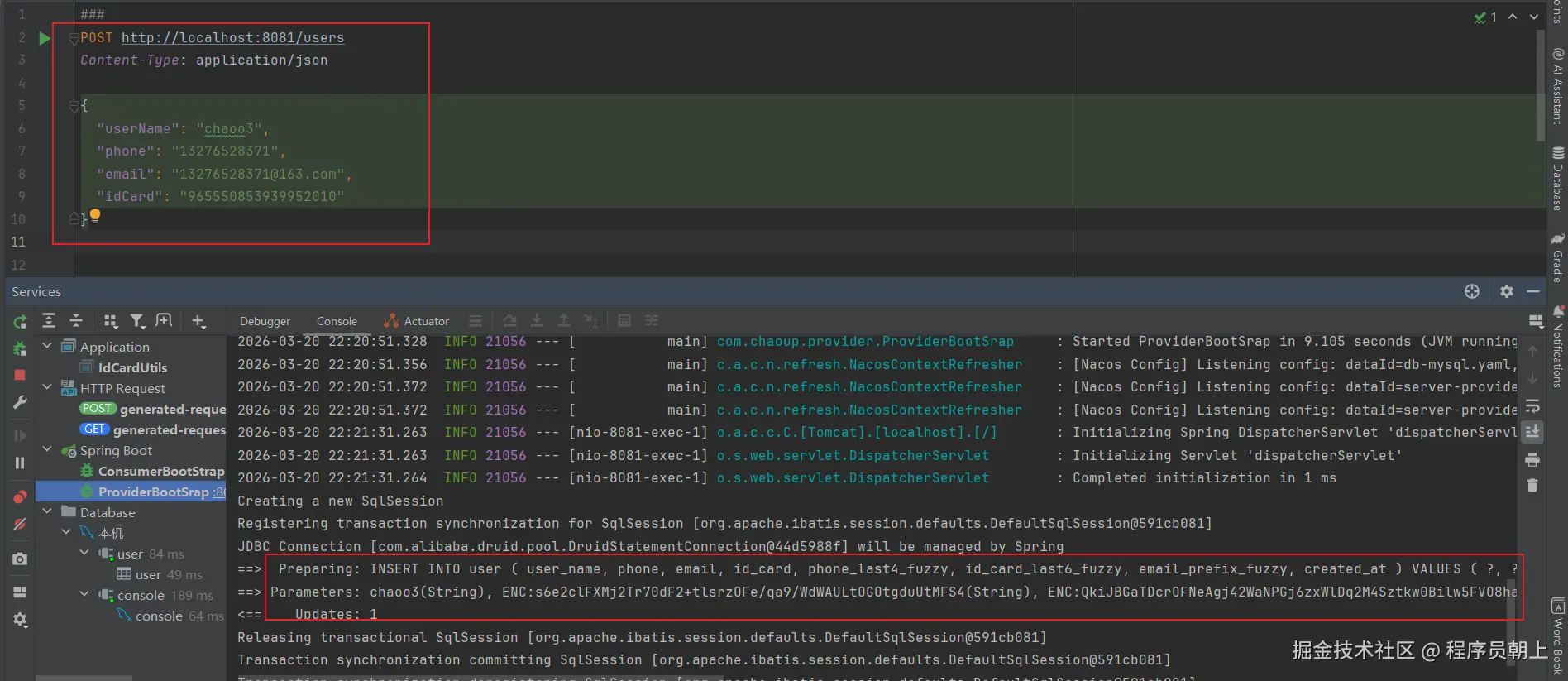Select the user 49 ms table entry
1568x681 pixels.
click(x=160, y=574)
